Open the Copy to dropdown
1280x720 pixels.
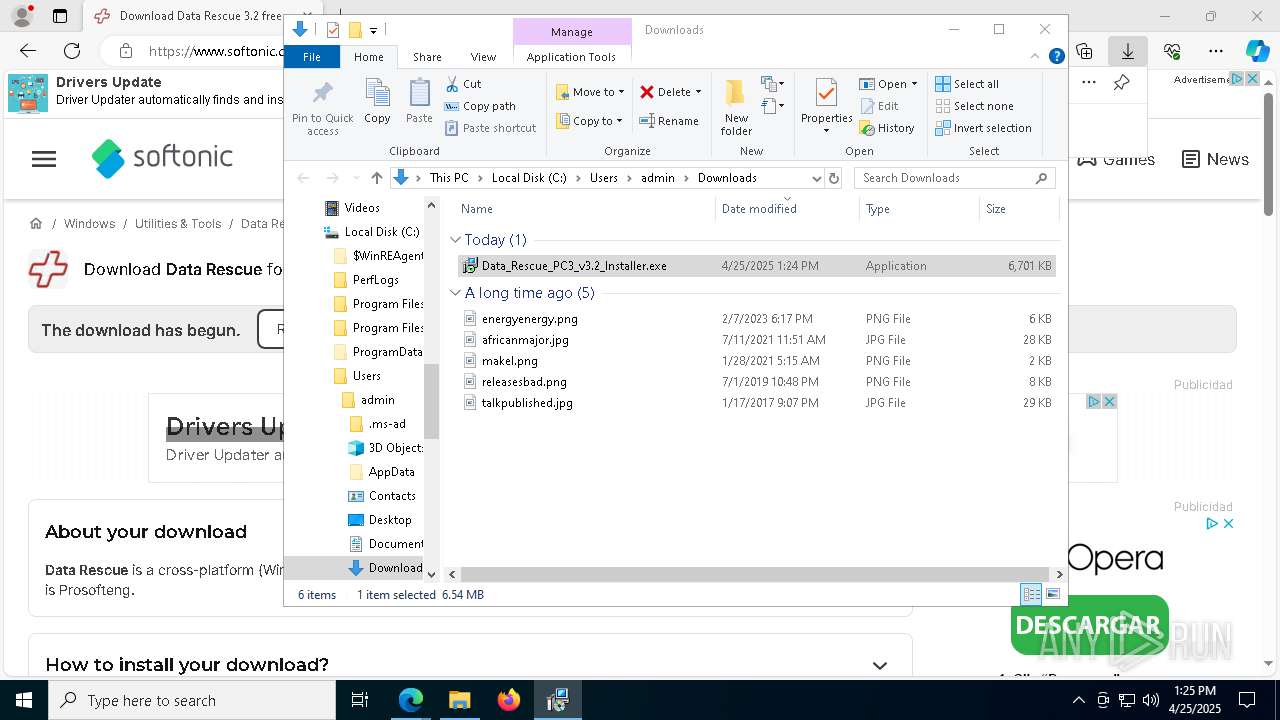tap(590, 121)
